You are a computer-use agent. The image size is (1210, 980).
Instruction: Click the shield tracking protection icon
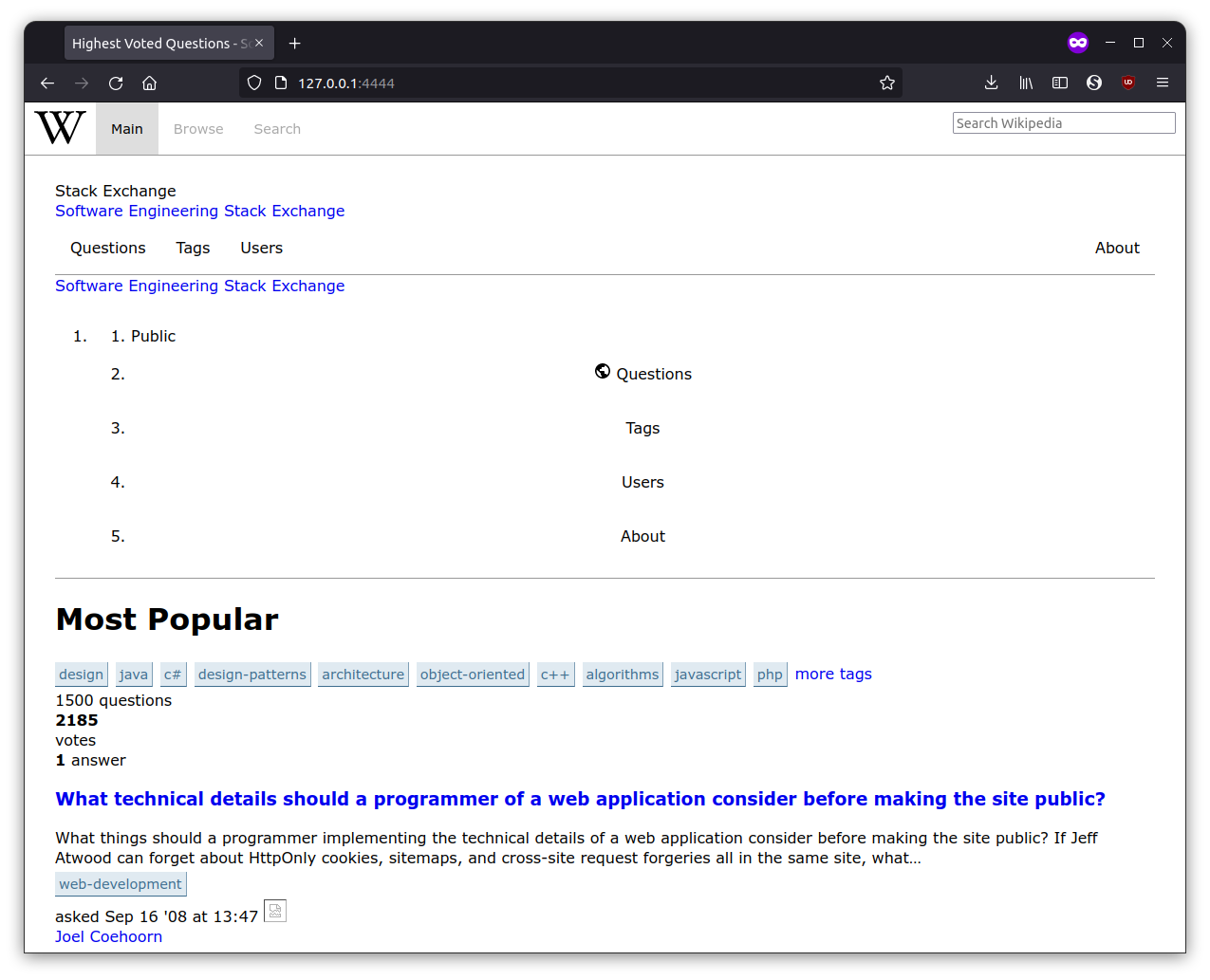click(x=254, y=83)
